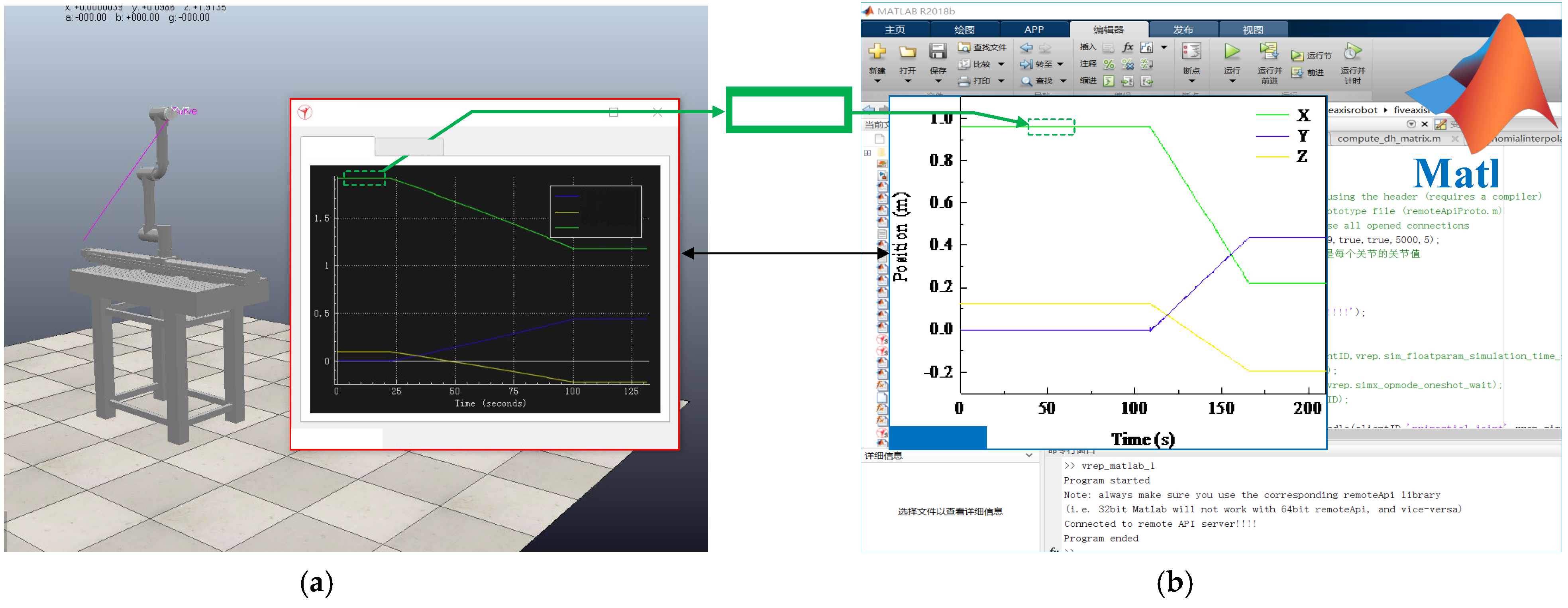Switch to the 发布 (Publish) ribbon tab
Viewport: 1568px width, 608px height.
pyautogui.click(x=1183, y=29)
